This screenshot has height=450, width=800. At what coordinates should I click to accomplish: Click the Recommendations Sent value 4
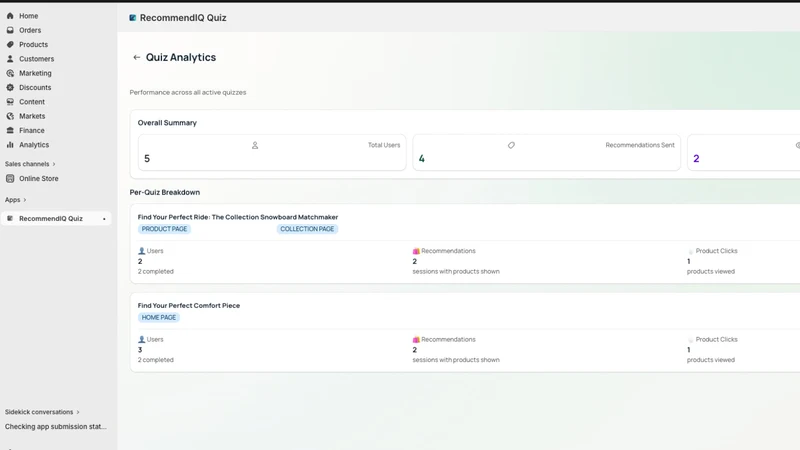(x=421, y=159)
